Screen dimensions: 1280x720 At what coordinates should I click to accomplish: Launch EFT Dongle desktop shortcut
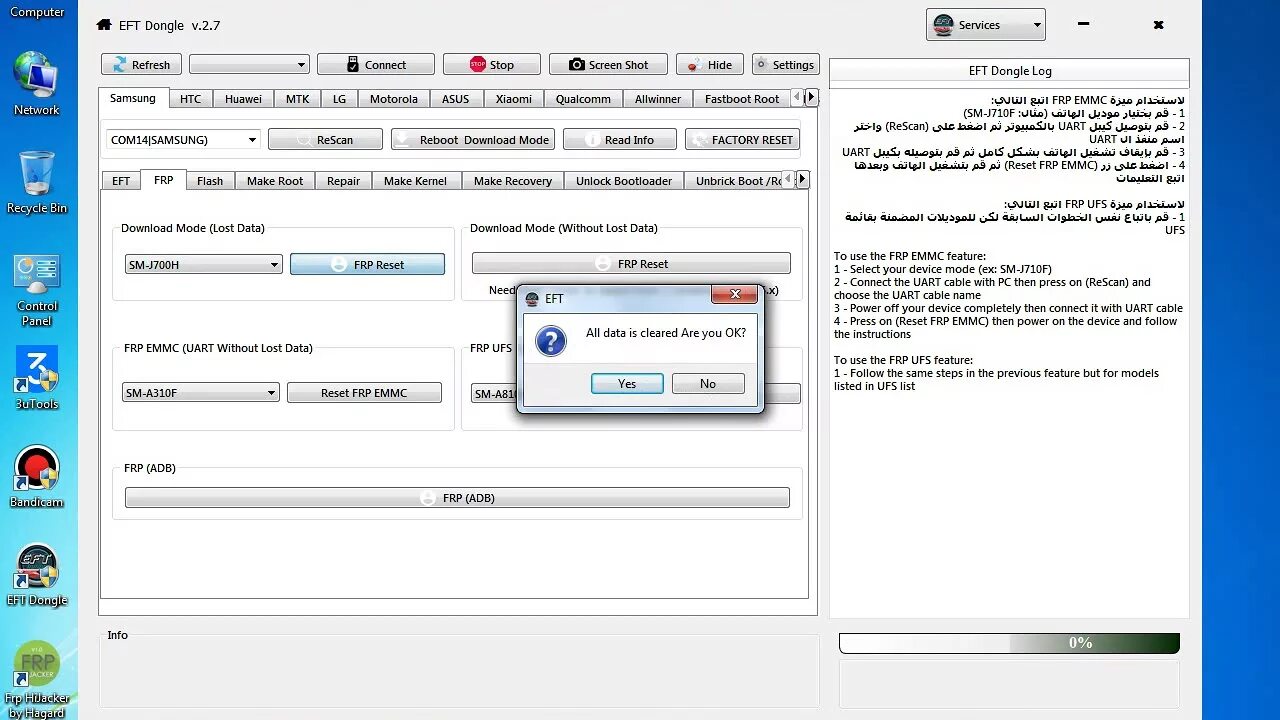pos(37,575)
